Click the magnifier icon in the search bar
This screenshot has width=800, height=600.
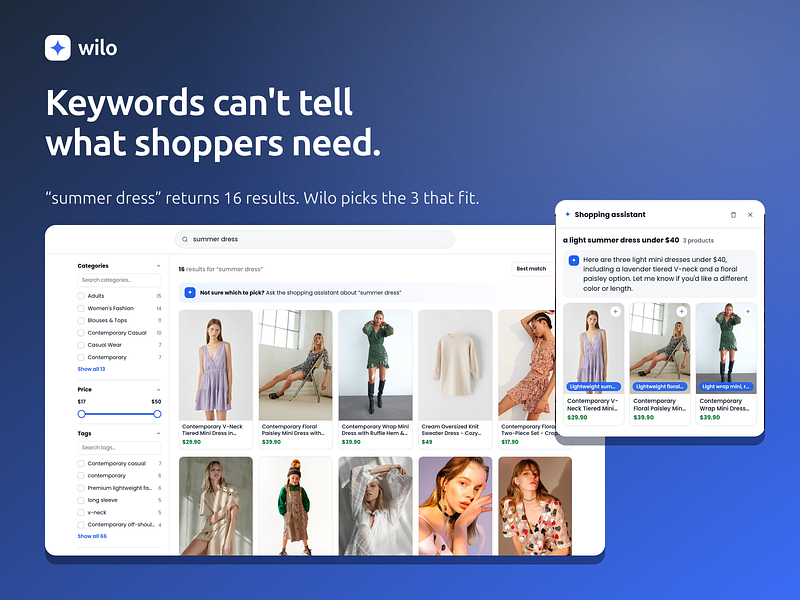(x=185, y=239)
